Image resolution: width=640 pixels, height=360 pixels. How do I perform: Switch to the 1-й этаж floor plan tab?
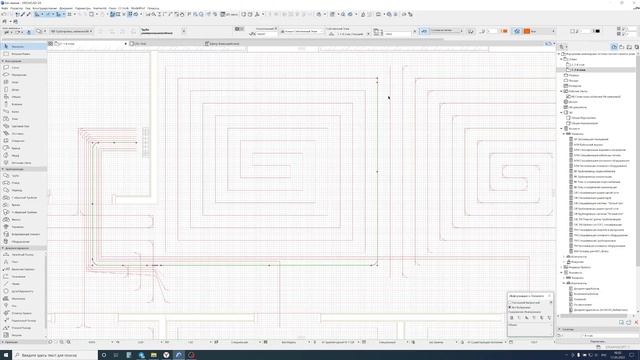point(88,44)
